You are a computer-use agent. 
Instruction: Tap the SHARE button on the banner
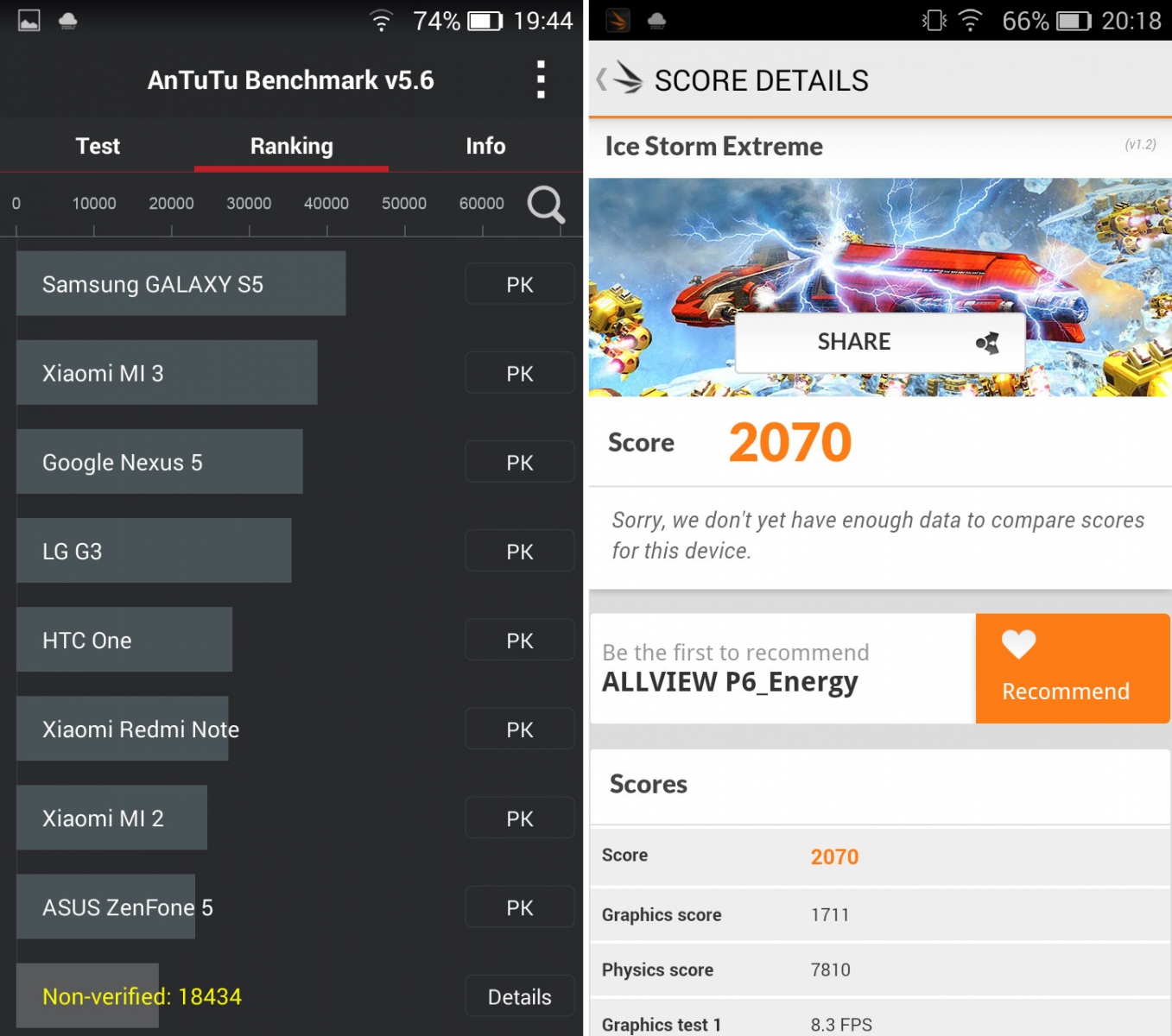tap(880, 342)
